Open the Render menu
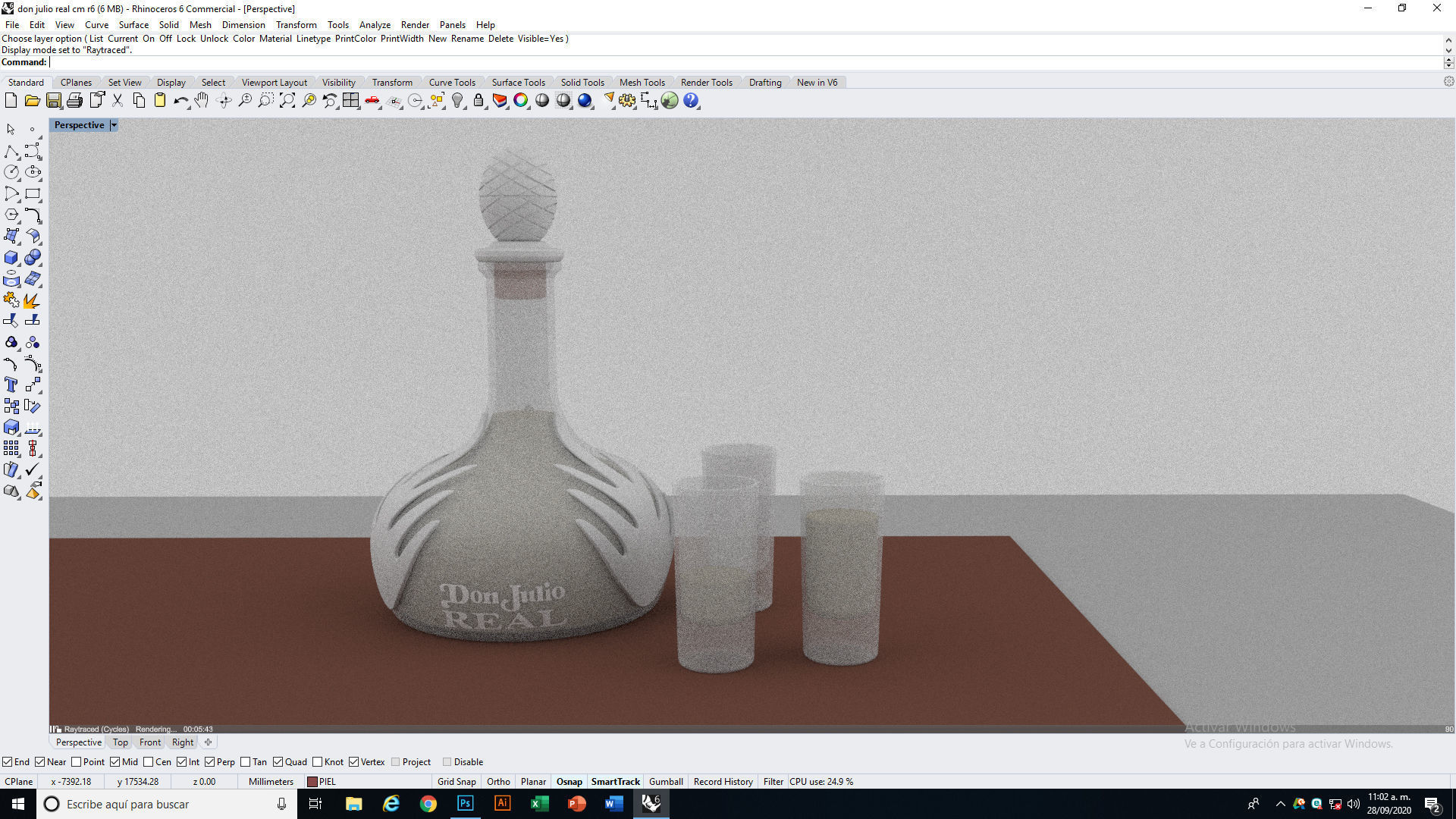This screenshot has width=1456, height=819. pos(415,24)
